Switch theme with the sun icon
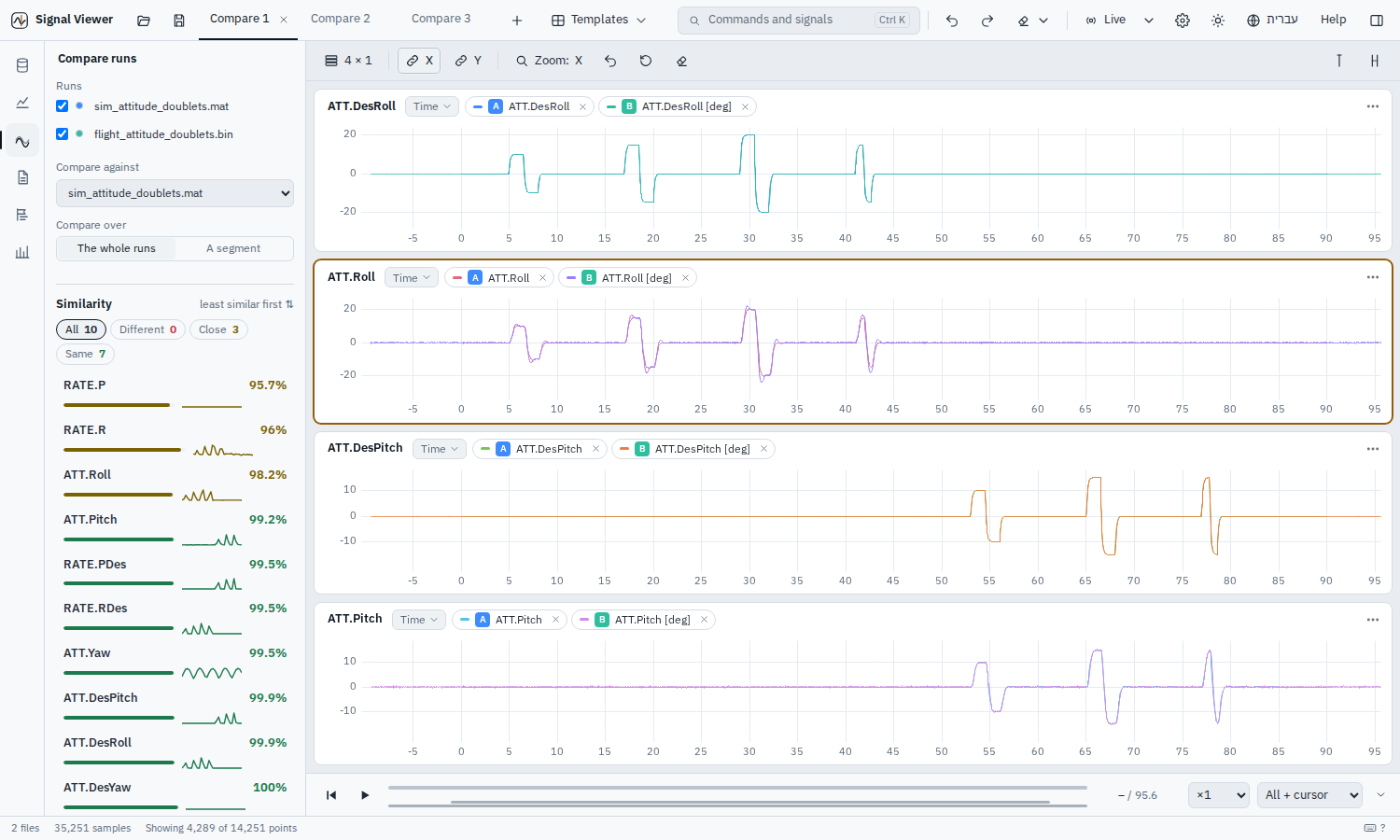 coord(1218,20)
